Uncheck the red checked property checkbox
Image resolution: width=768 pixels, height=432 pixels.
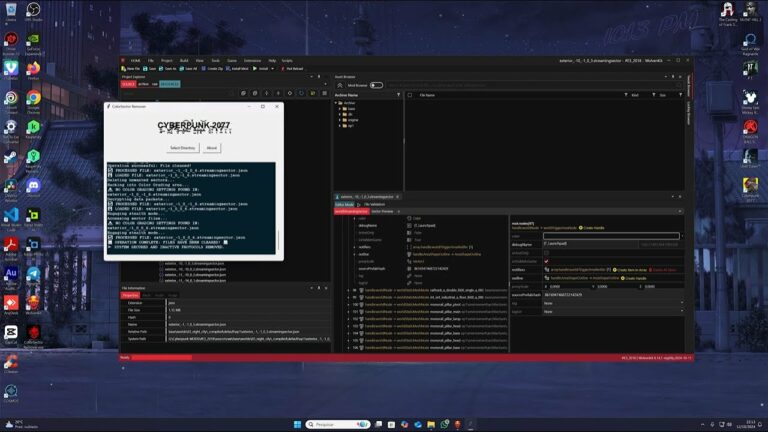[x=546, y=262]
